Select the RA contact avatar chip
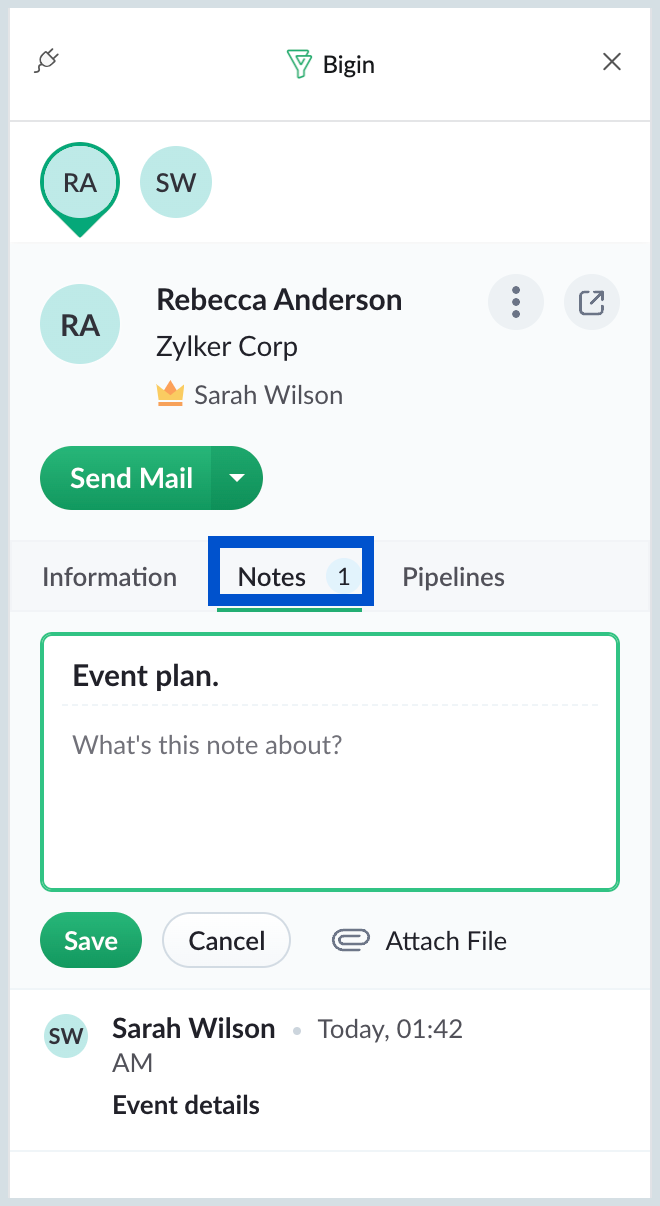Screen dimensions: 660x1206 coord(80,183)
